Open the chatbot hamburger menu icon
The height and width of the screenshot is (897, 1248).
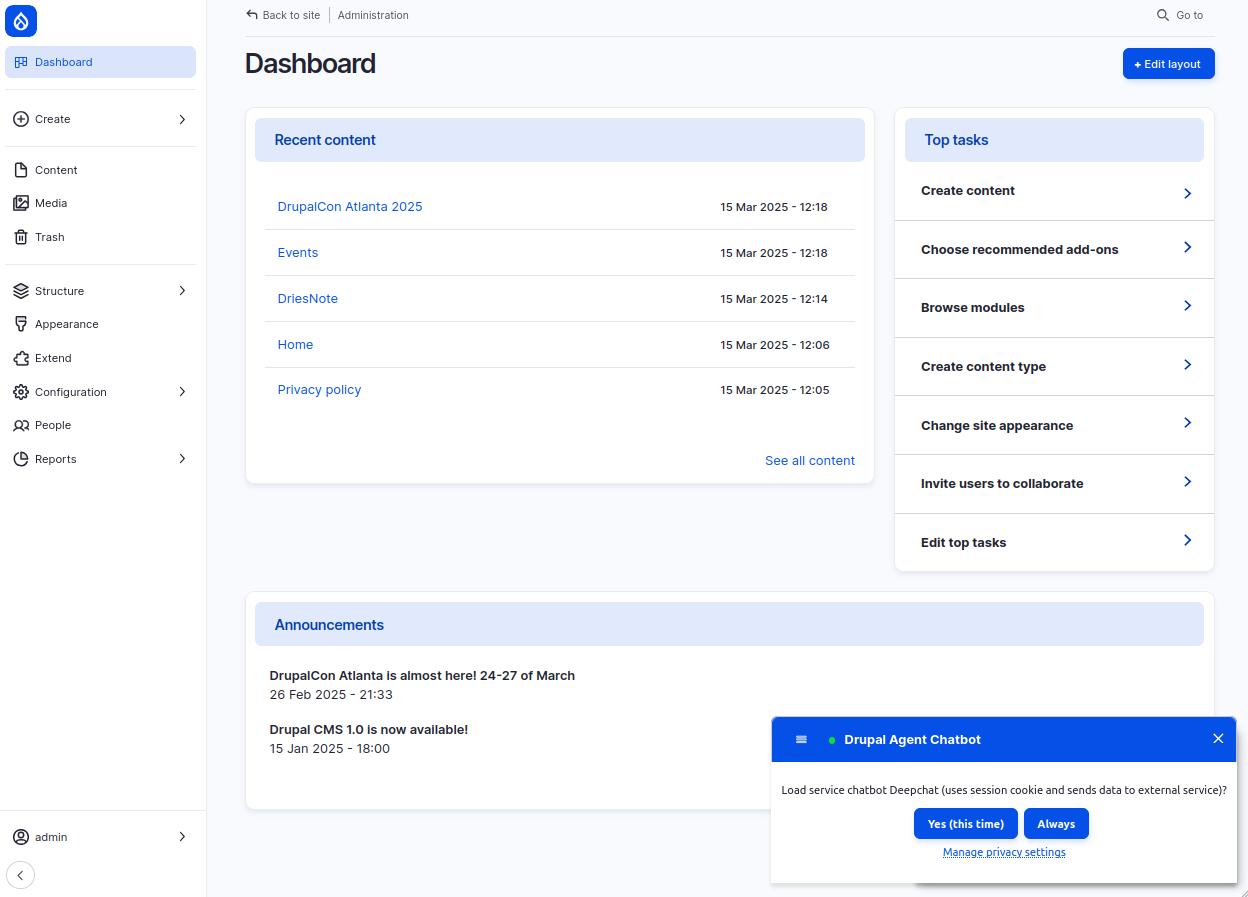(801, 740)
